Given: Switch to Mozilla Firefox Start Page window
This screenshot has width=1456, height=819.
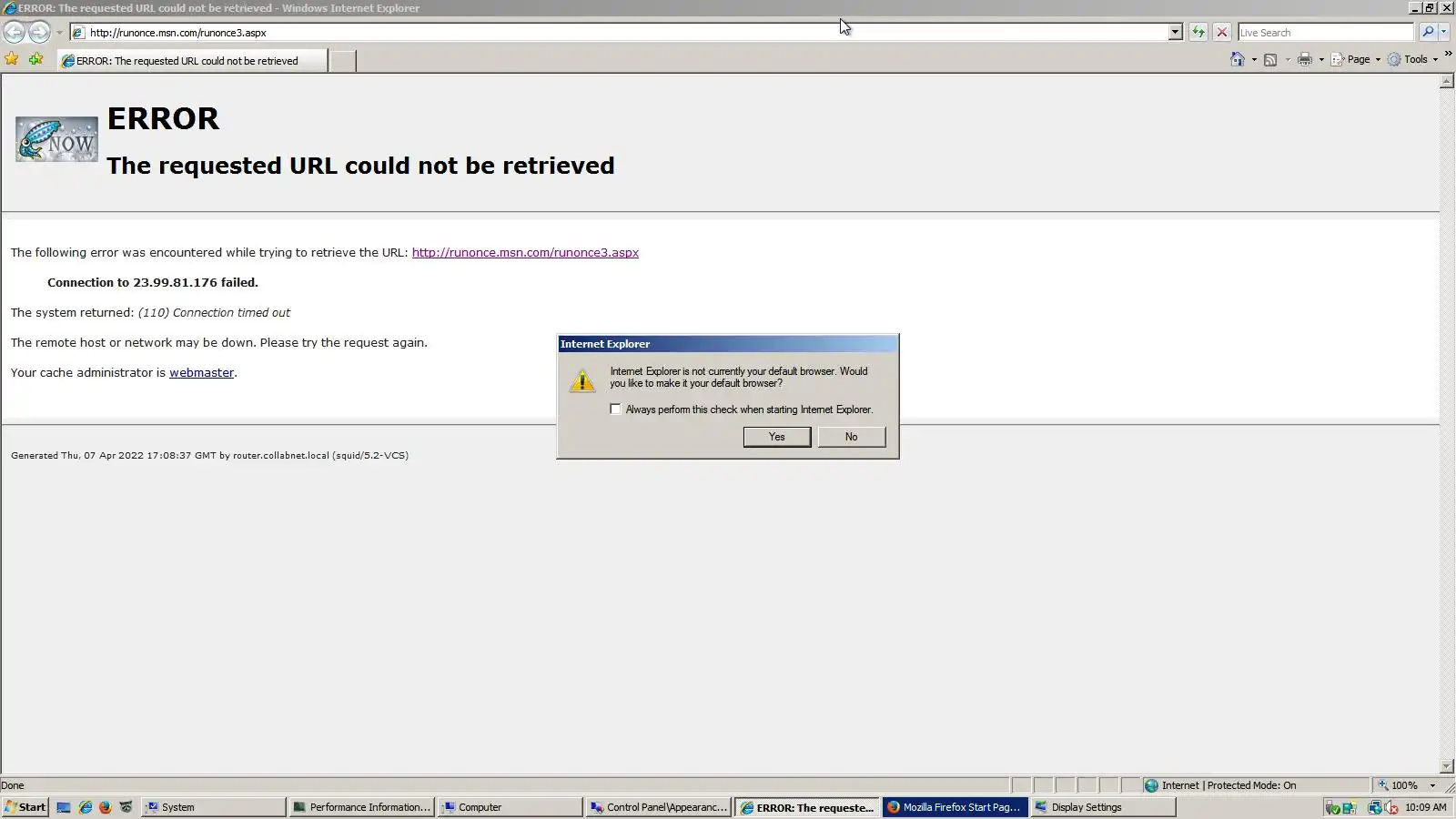Looking at the screenshot, I should click(x=955, y=807).
